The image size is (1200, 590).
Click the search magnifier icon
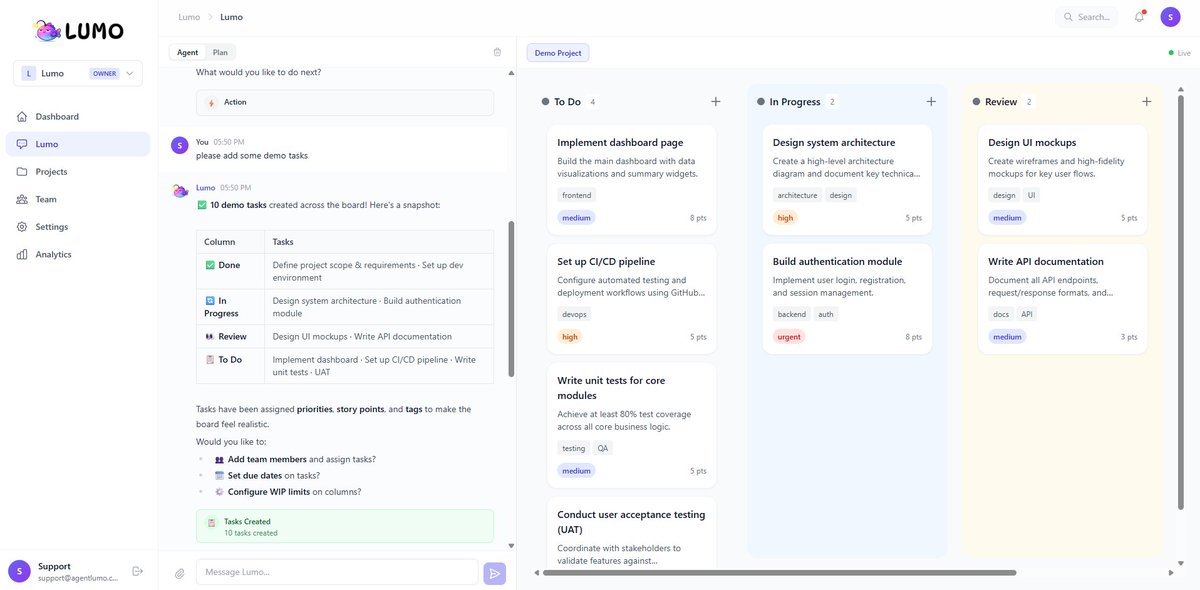(1068, 17)
